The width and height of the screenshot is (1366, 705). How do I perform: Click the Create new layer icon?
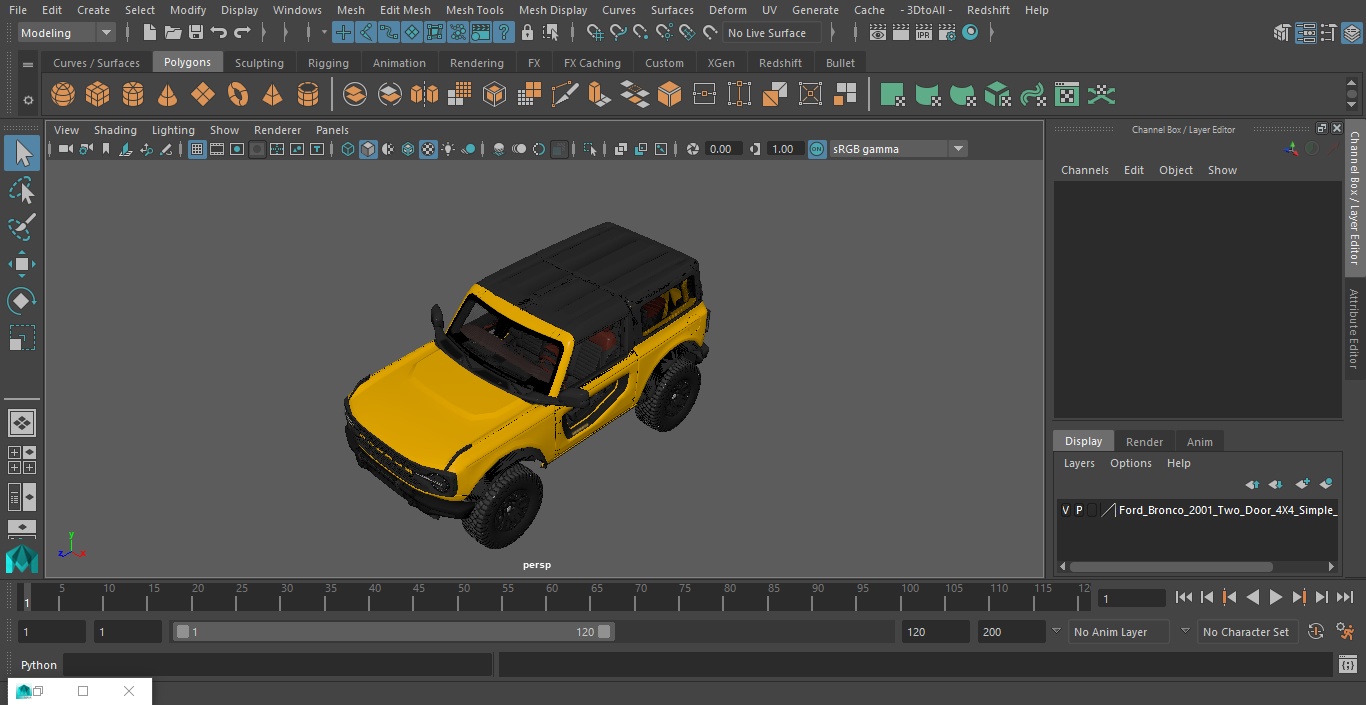tap(1302, 484)
